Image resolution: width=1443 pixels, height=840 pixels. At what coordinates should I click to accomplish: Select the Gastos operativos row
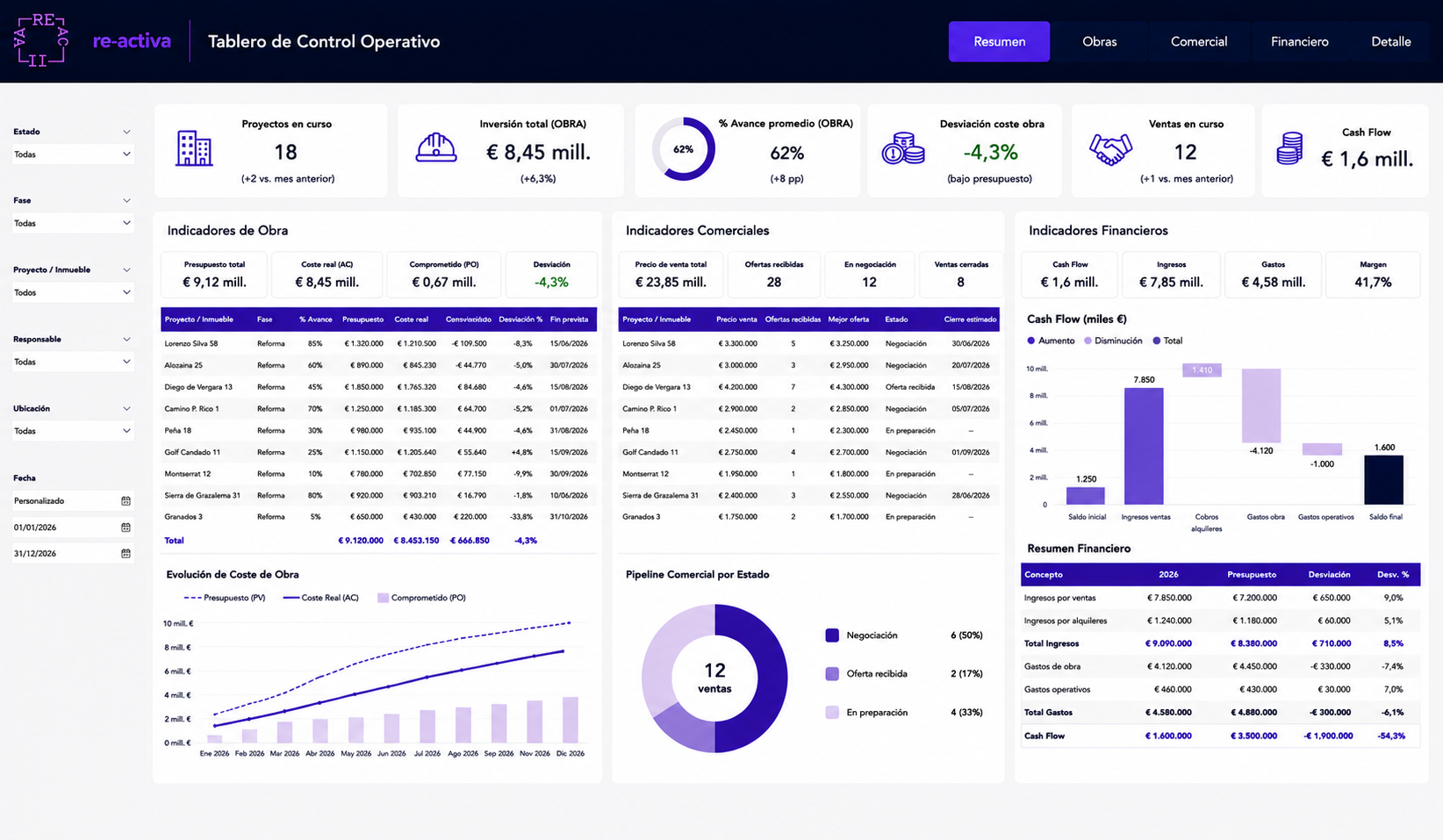pos(1221,689)
